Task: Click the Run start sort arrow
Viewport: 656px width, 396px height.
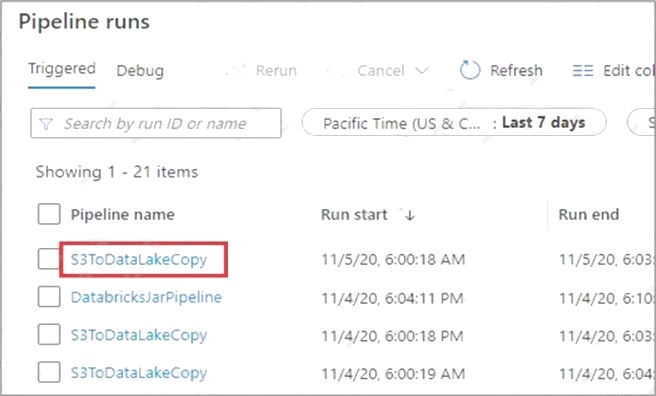Action: pyautogui.click(x=410, y=215)
